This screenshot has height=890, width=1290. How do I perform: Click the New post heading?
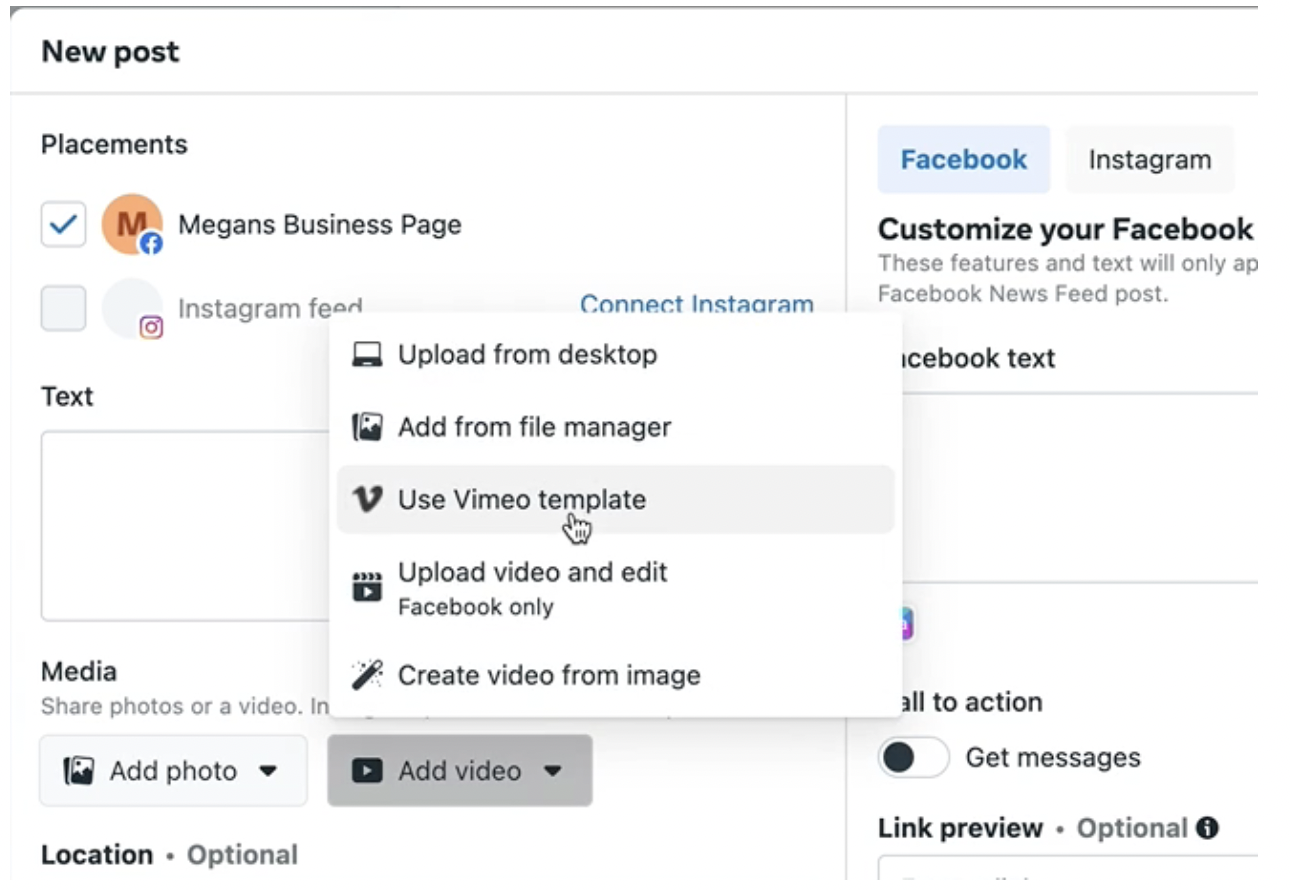(111, 51)
